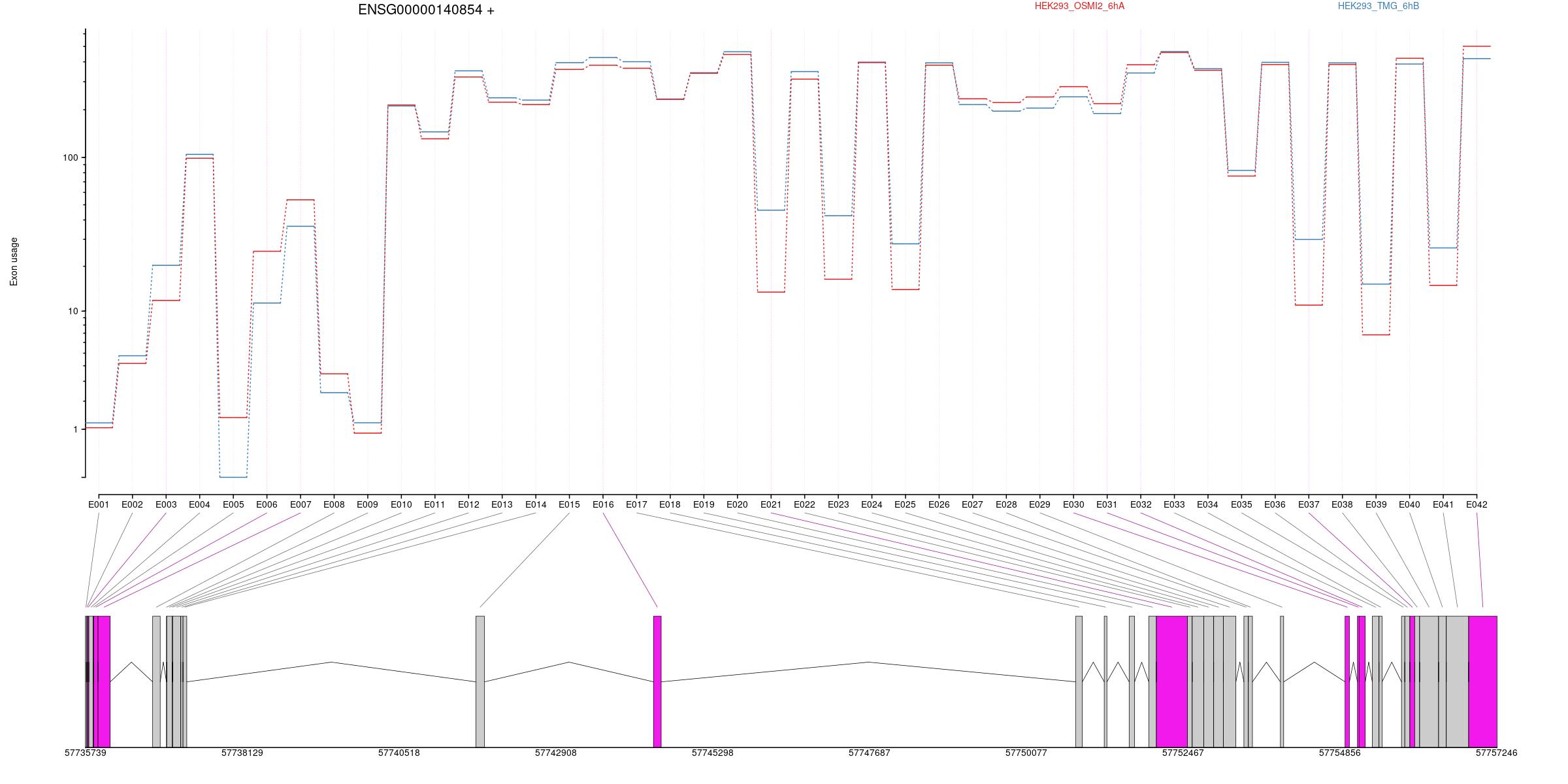Click the Exon usage axis label
The width and height of the screenshot is (1568, 784).
pos(14,261)
